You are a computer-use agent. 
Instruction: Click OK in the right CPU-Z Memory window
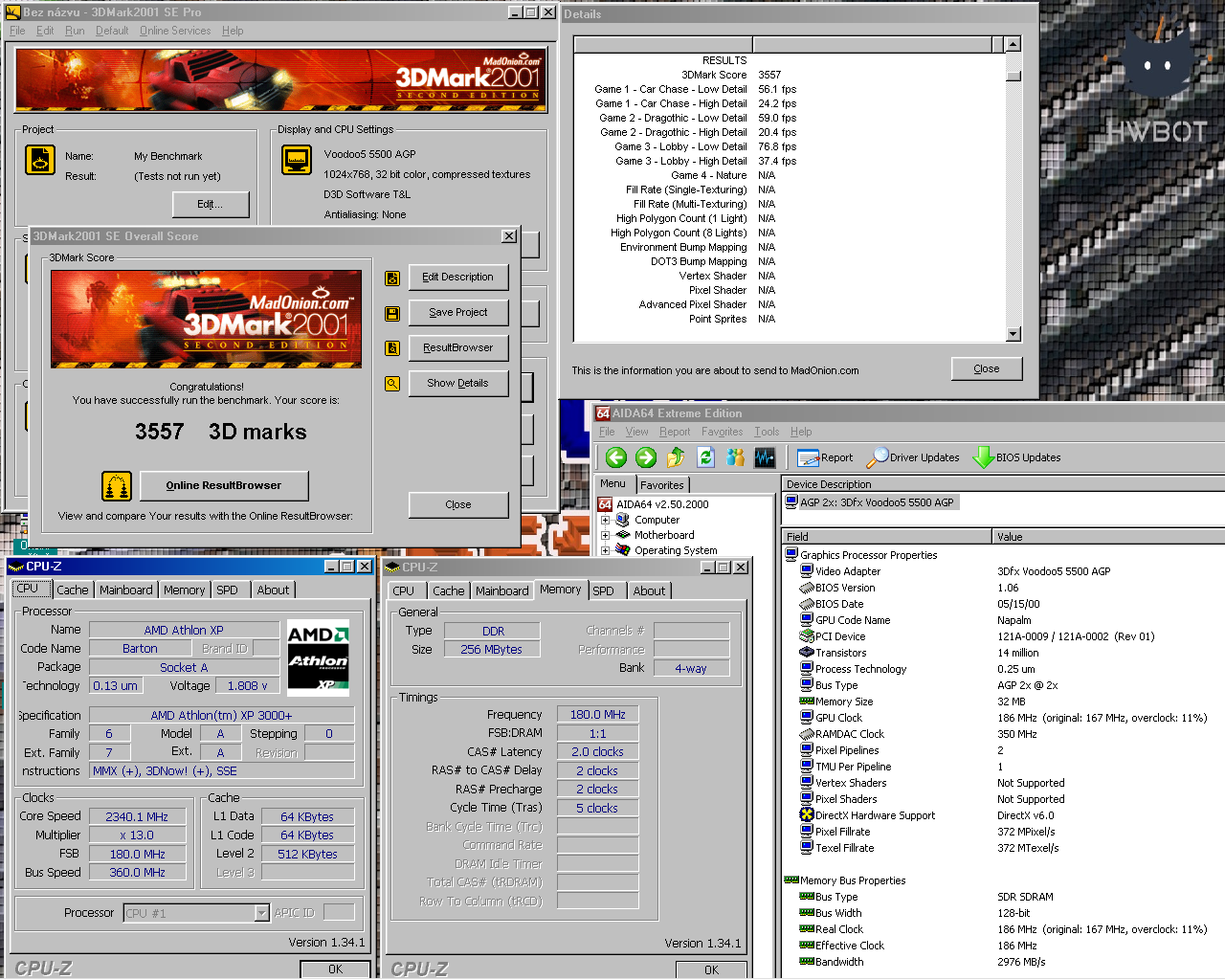(711, 970)
